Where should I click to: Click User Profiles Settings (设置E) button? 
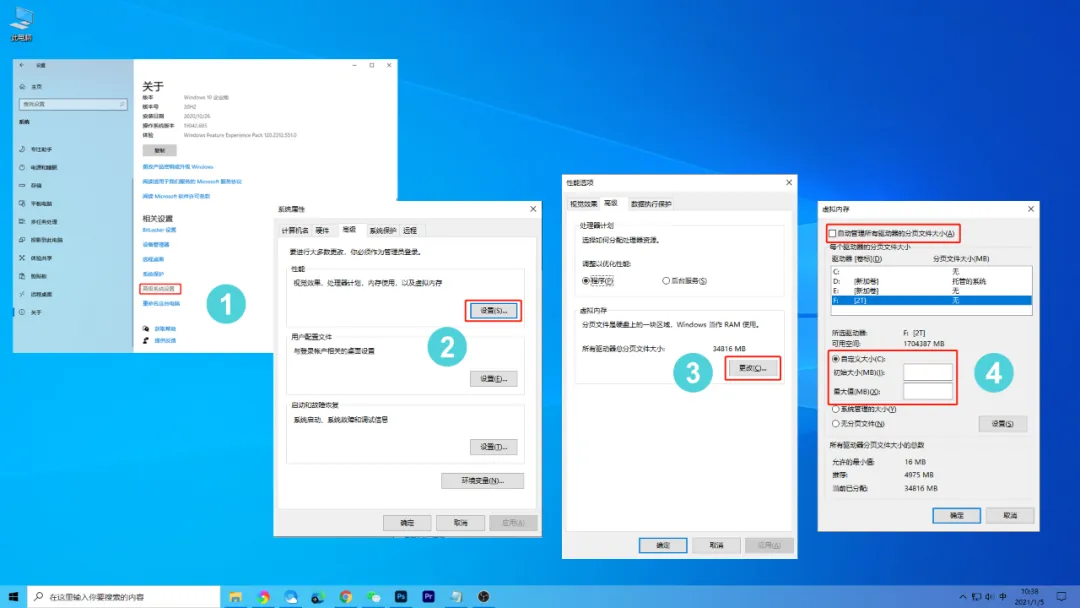coord(493,379)
